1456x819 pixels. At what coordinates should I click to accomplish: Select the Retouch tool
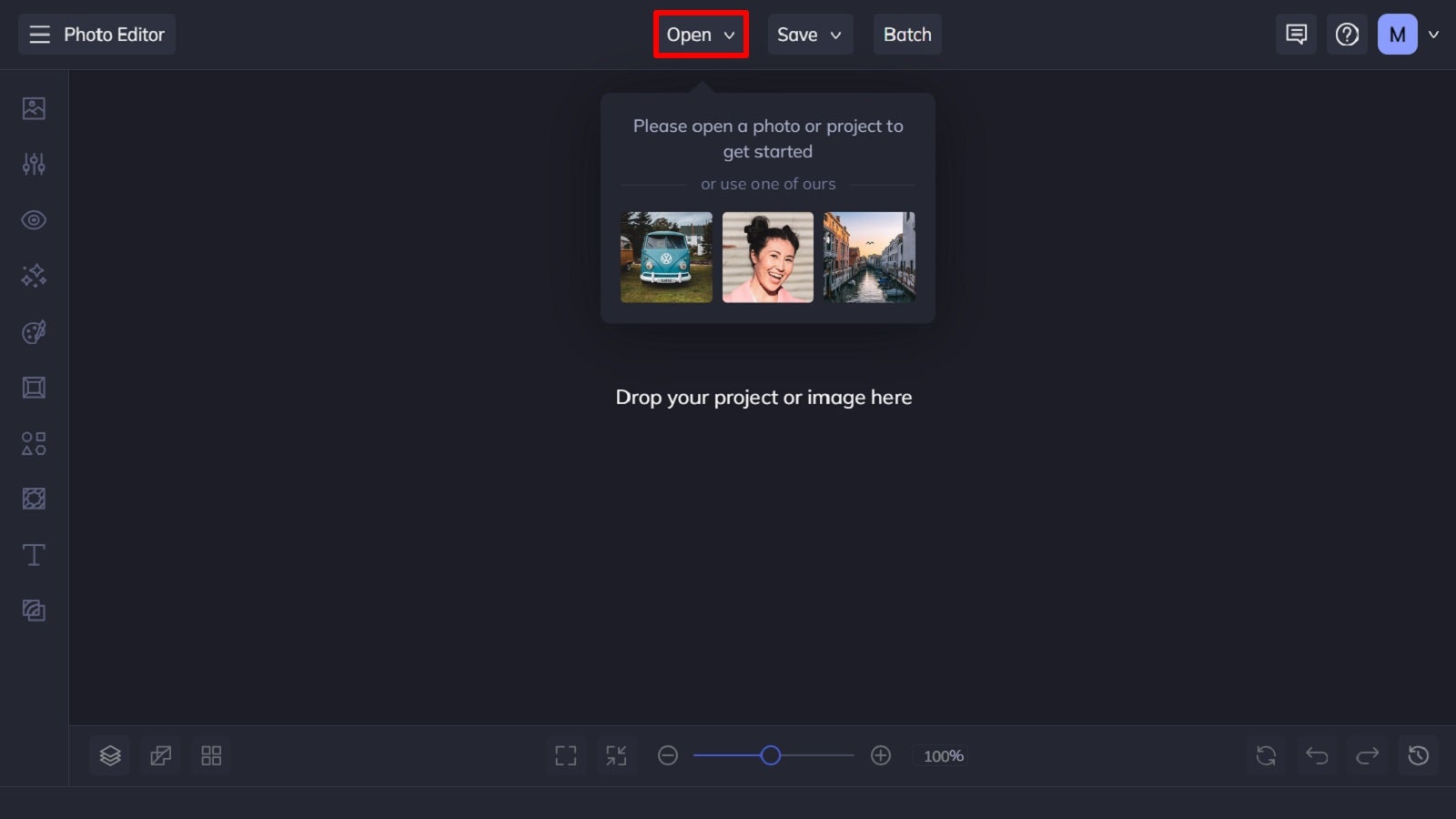tap(34, 219)
